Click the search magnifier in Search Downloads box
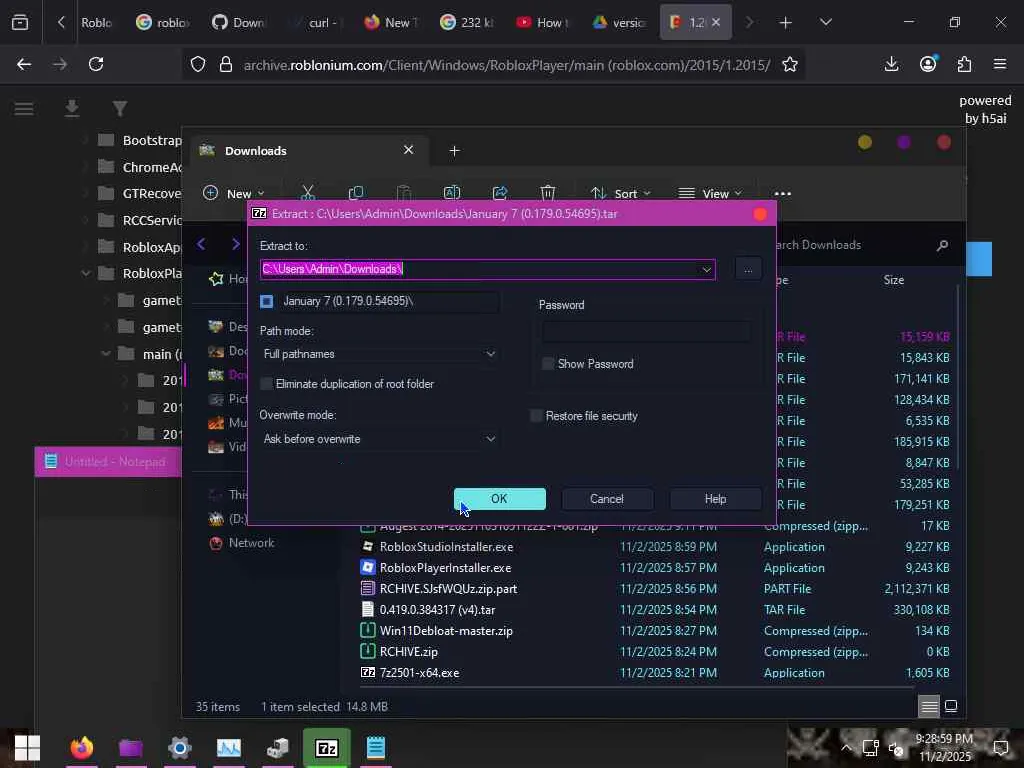The image size is (1024, 768). click(942, 245)
